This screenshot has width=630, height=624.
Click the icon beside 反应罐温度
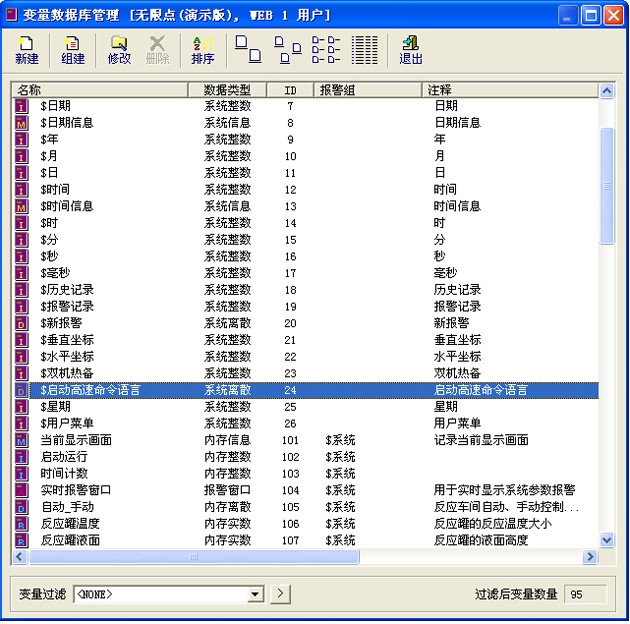tap(21, 524)
